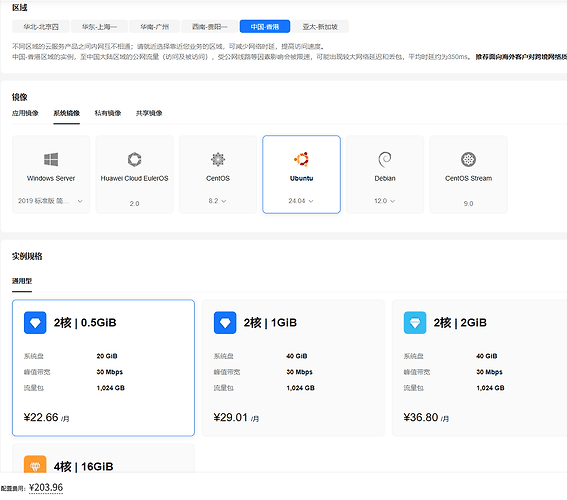This screenshot has width=567, height=500.
Task: Click the orange icon of 4核 | 16GiB plan
Action: pos(35,465)
